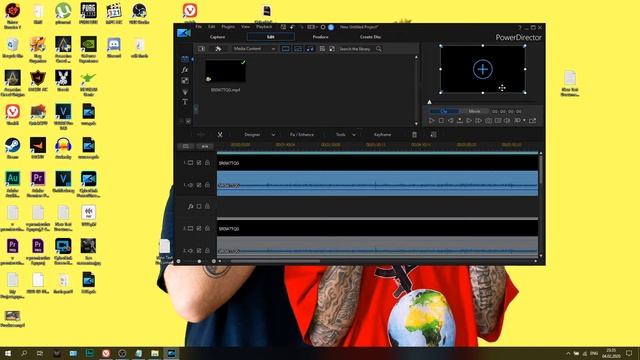Click the timeline view-entire-movie icon
The height and width of the screenshot is (360, 640).
click(204, 146)
